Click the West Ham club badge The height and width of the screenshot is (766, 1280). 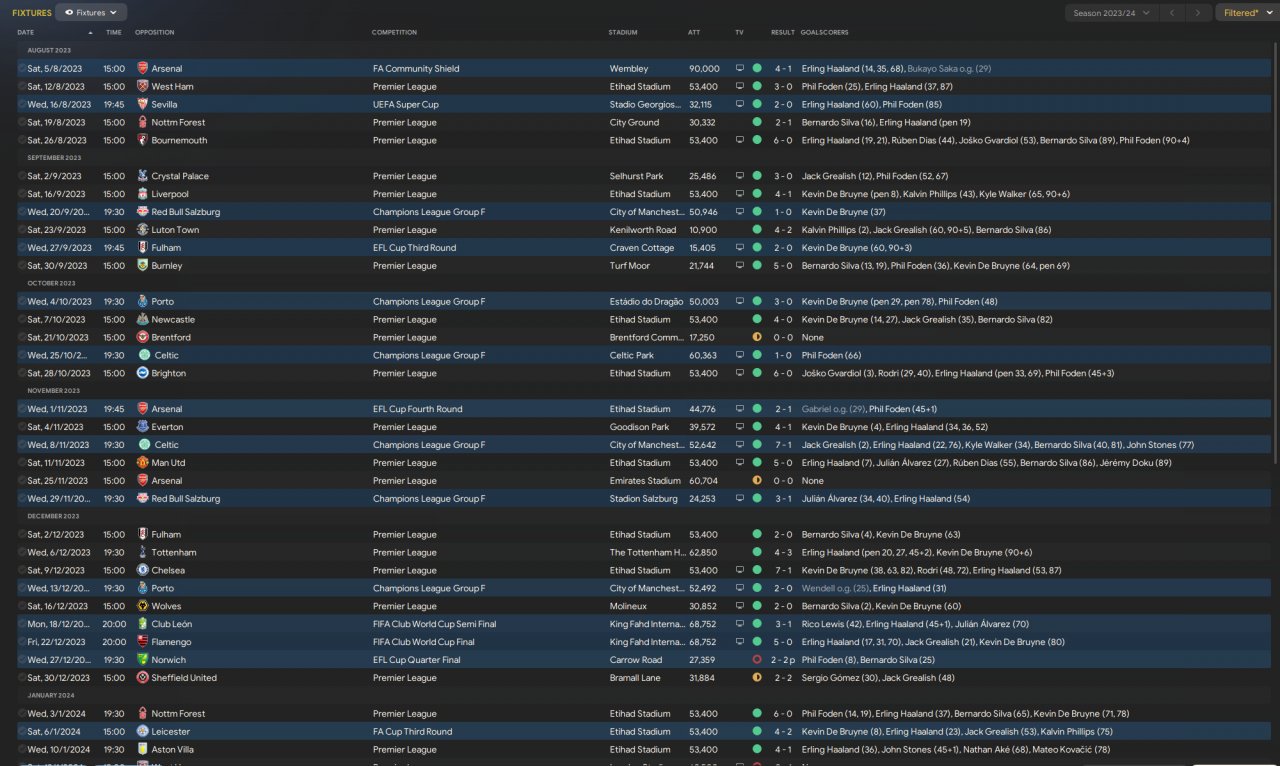[143, 87]
